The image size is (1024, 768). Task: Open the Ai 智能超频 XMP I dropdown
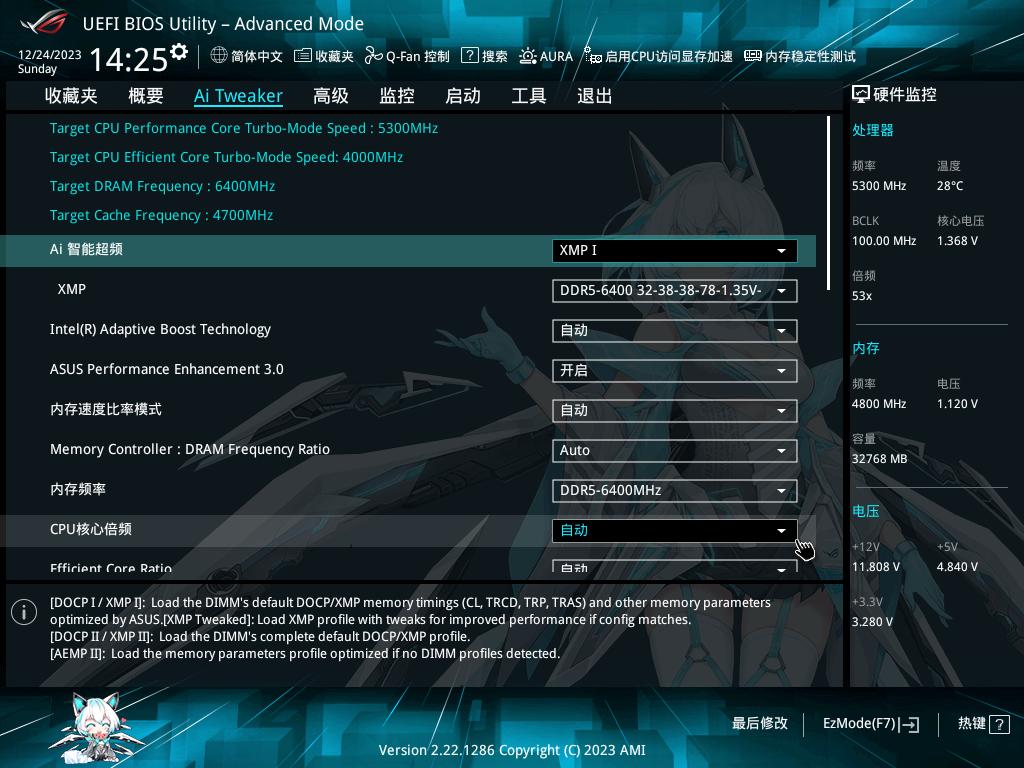click(x=675, y=251)
